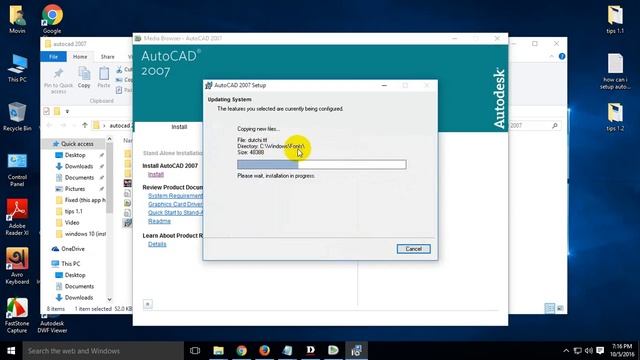640x360 pixels.
Task: Cancel the AutoCAD 2007 Setup installation
Action: (x=413, y=249)
